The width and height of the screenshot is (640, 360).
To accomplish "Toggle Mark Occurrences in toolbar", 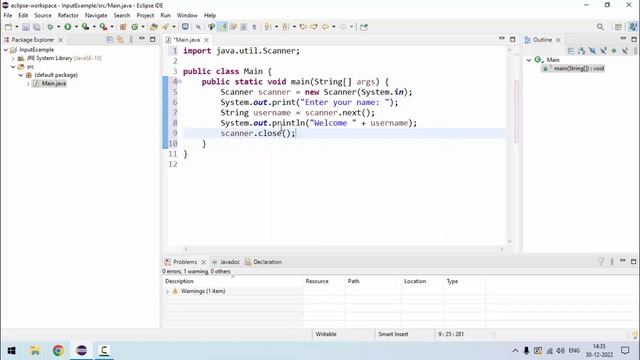I will 222,27.
